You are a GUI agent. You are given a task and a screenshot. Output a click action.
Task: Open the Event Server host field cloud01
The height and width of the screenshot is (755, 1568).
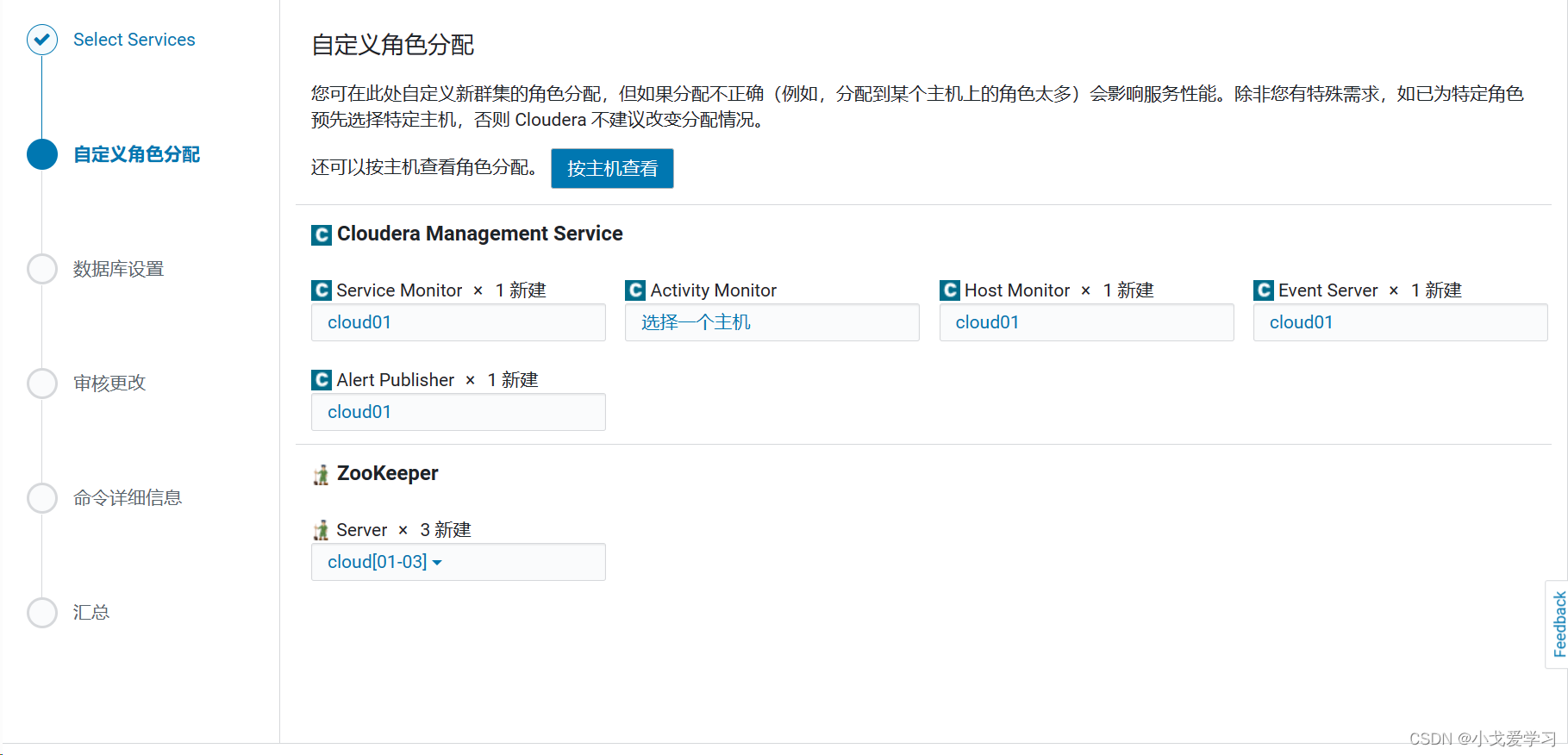pos(1401,322)
